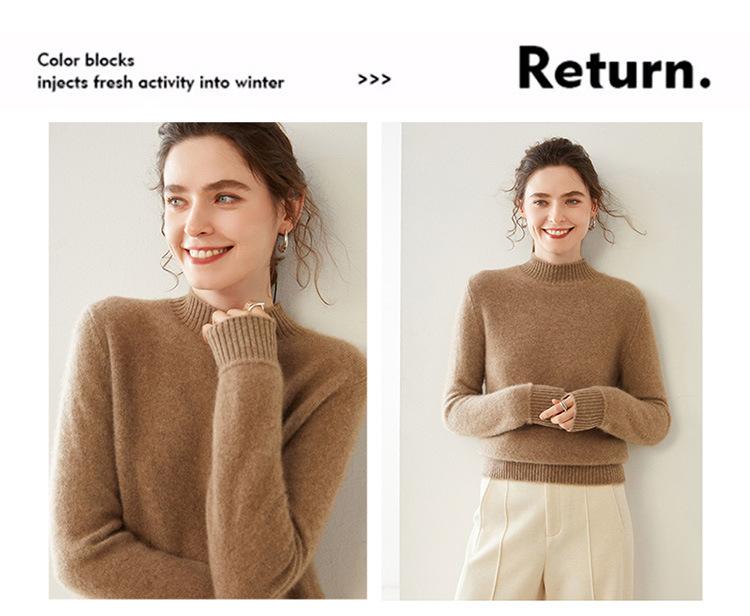
Task: Select the "Color blocks" title text
Action: (x=86, y=60)
